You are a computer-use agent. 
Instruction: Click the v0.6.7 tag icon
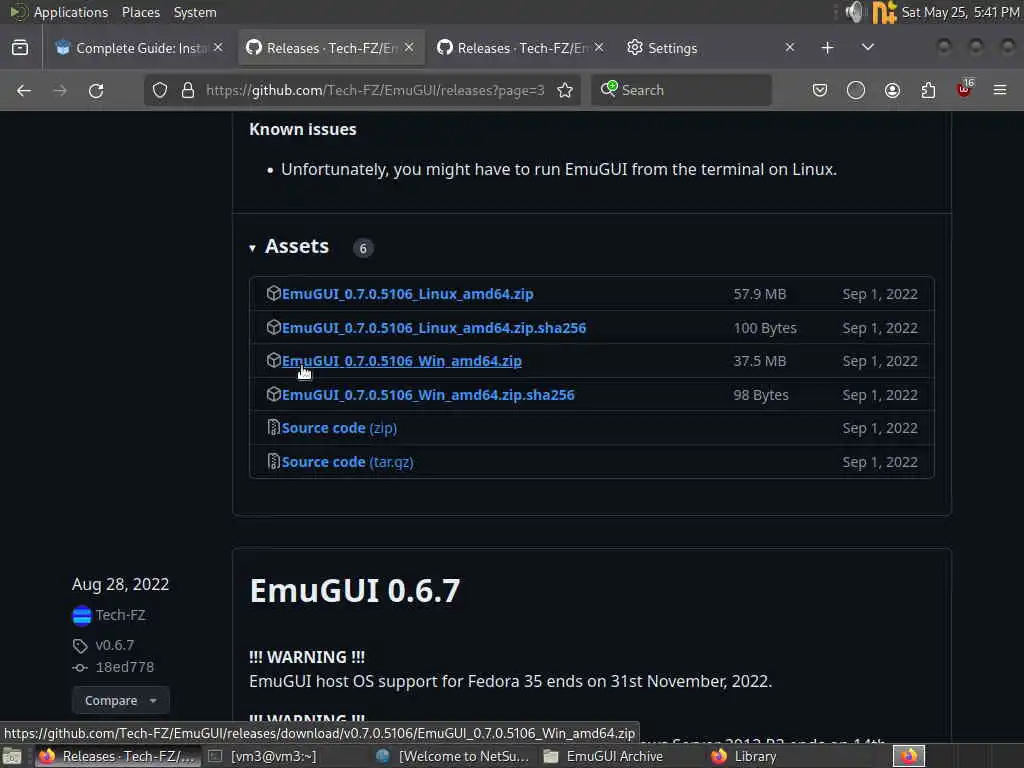tap(80, 646)
